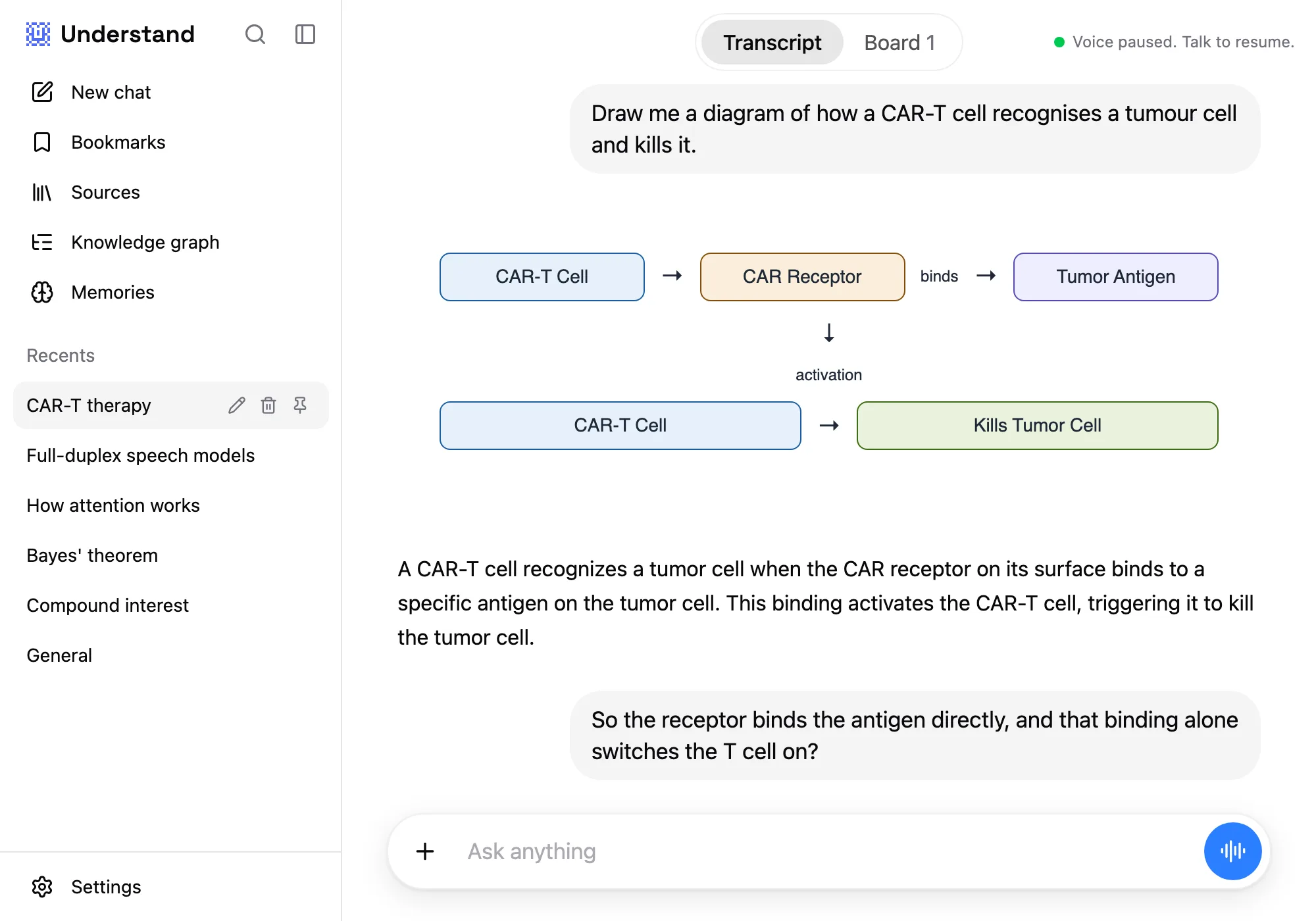Image resolution: width=1316 pixels, height=921 pixels.
Task: Switch to the Transcript tab
Action: coord(772,42)
